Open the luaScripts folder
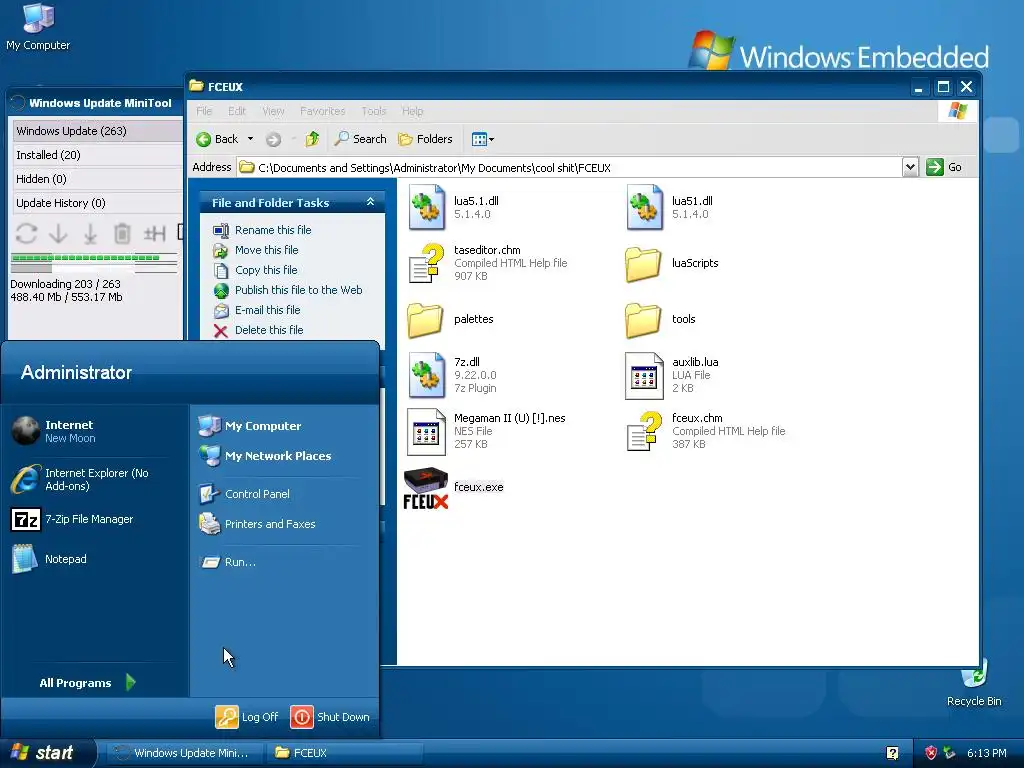This screenshot has height=768, width=1024. pos(643,263)
